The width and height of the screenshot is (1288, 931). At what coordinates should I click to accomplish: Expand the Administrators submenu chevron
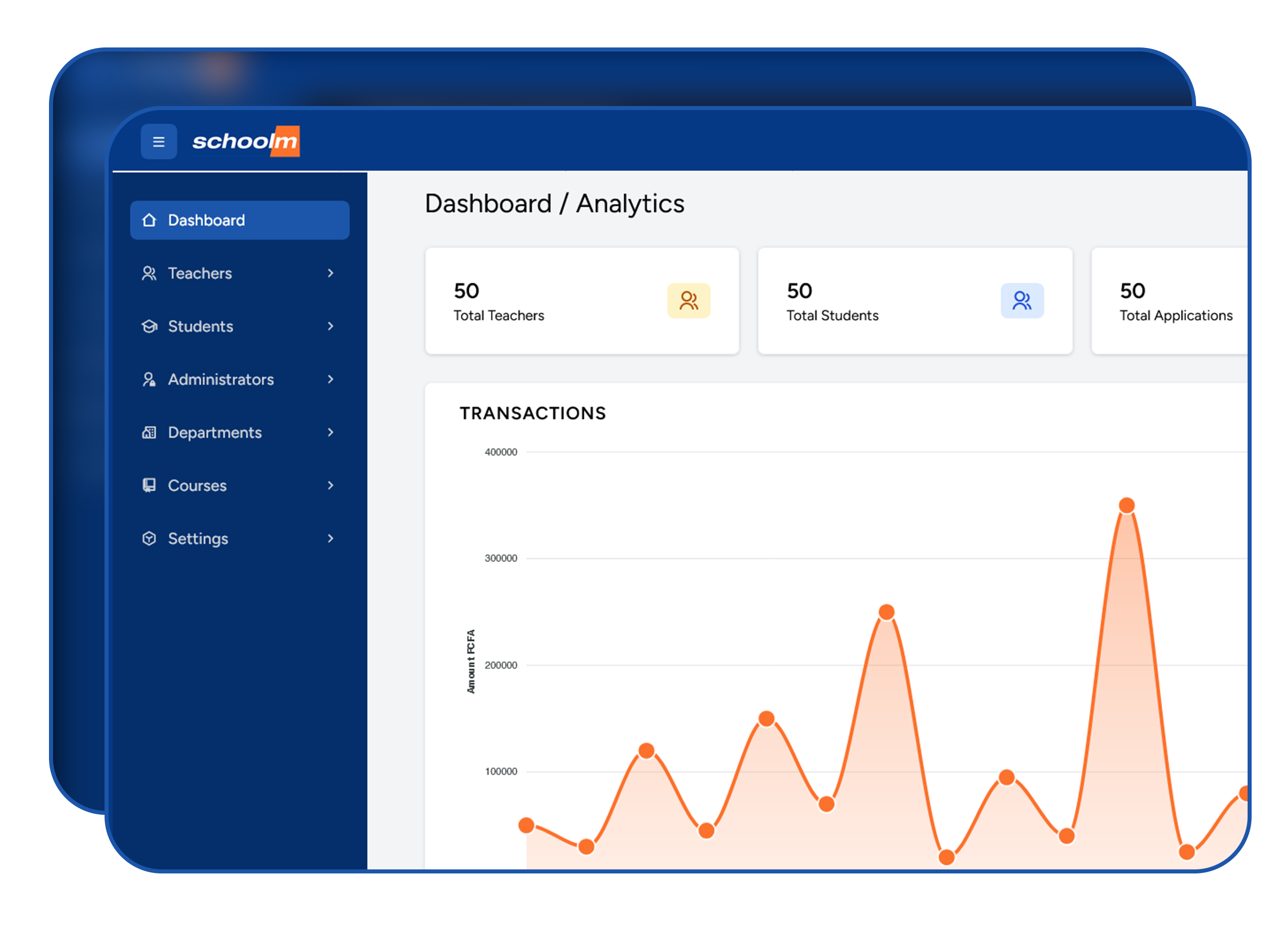tap(330, 379)
